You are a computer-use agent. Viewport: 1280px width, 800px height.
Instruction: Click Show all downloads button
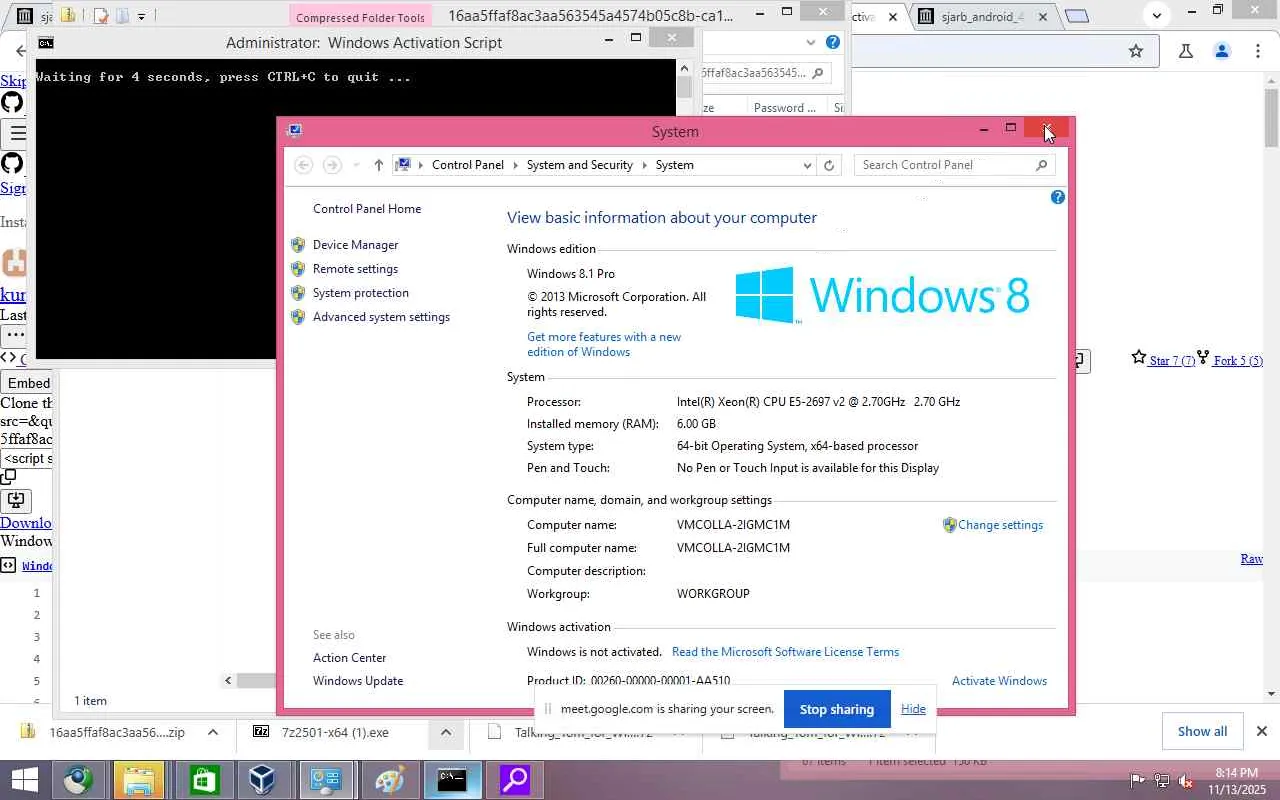(x=1202, y=731)
